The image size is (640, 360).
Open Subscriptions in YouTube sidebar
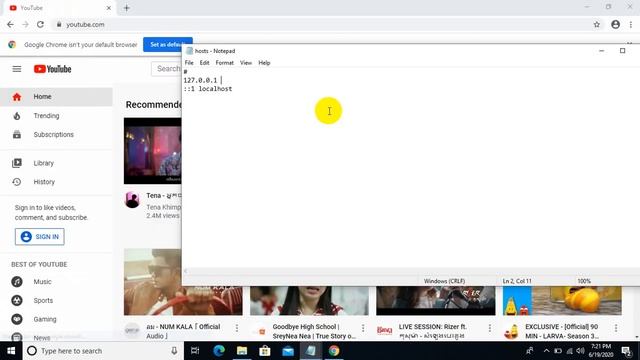tap(56, 135)
